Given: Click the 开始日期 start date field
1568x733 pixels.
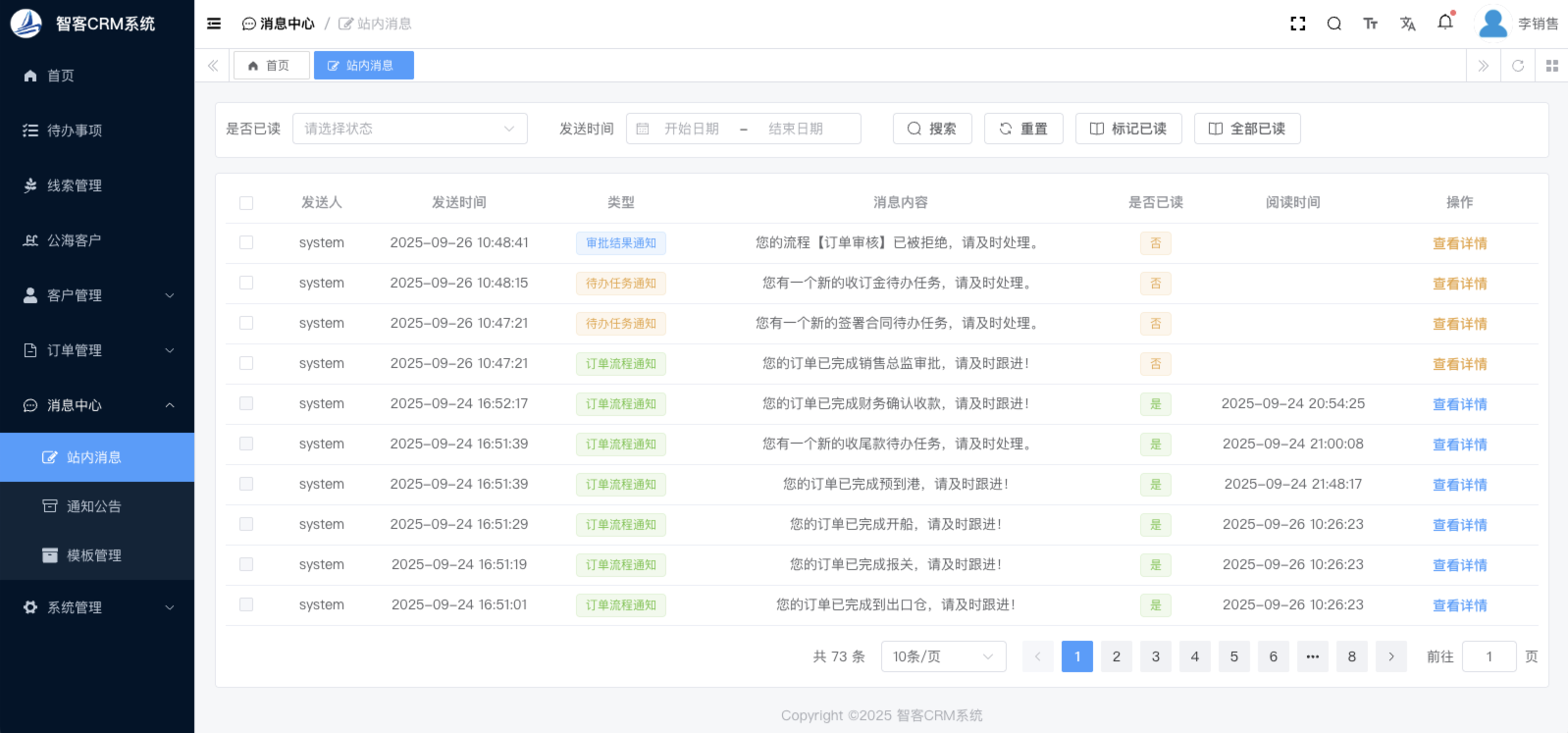Looking at the screenshot, I should click(692, 129).
